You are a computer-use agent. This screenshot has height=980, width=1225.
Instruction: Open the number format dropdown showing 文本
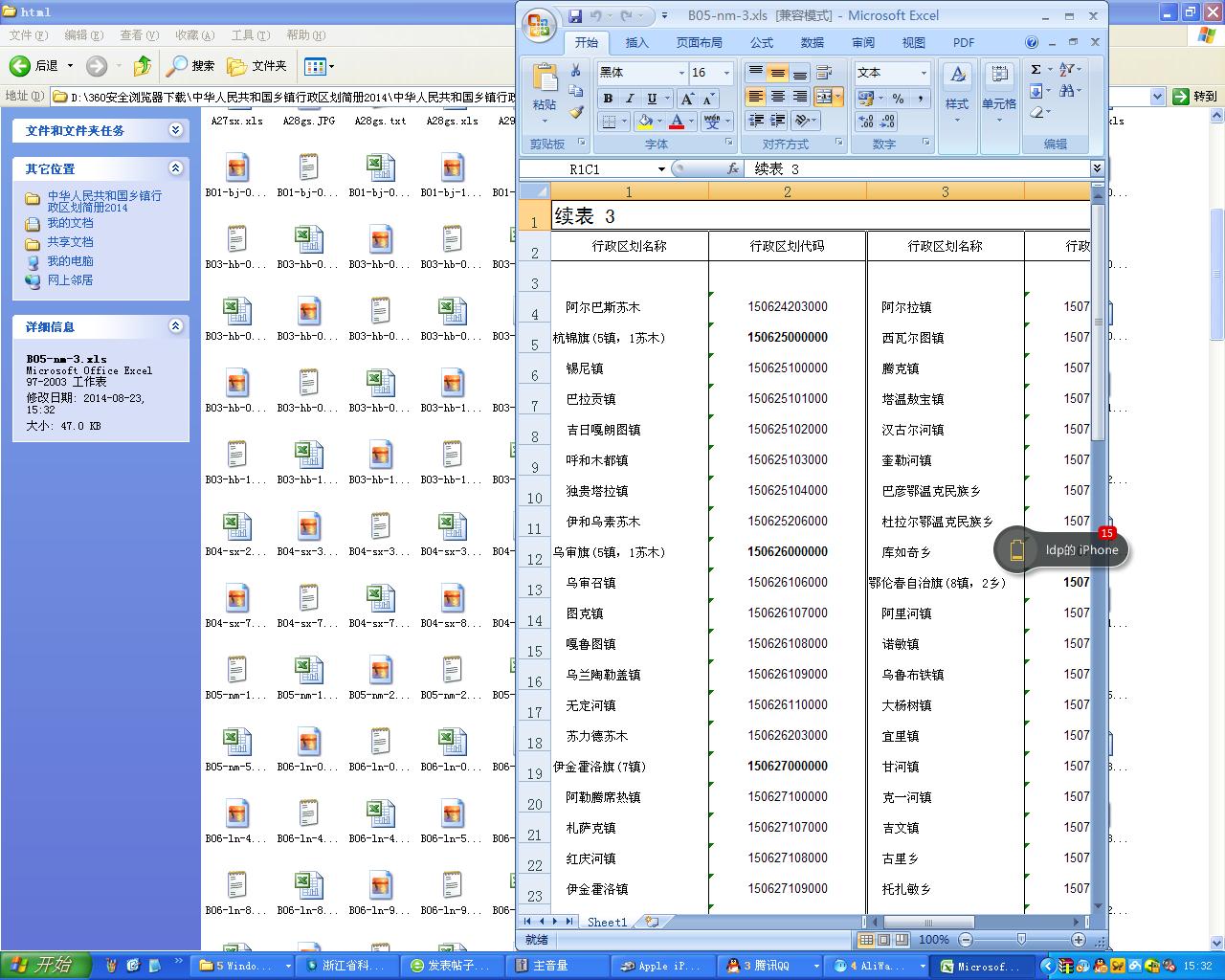tap(924, 73)
